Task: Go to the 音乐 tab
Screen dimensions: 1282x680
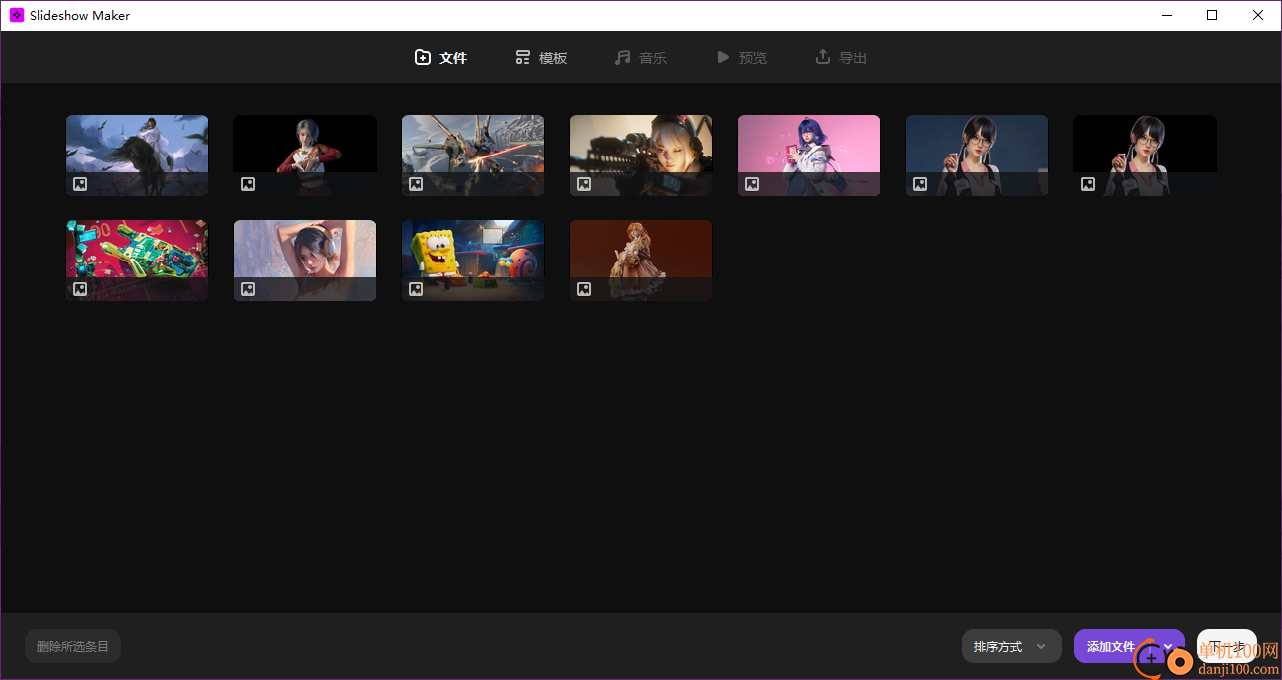Action: coord(641,58)
